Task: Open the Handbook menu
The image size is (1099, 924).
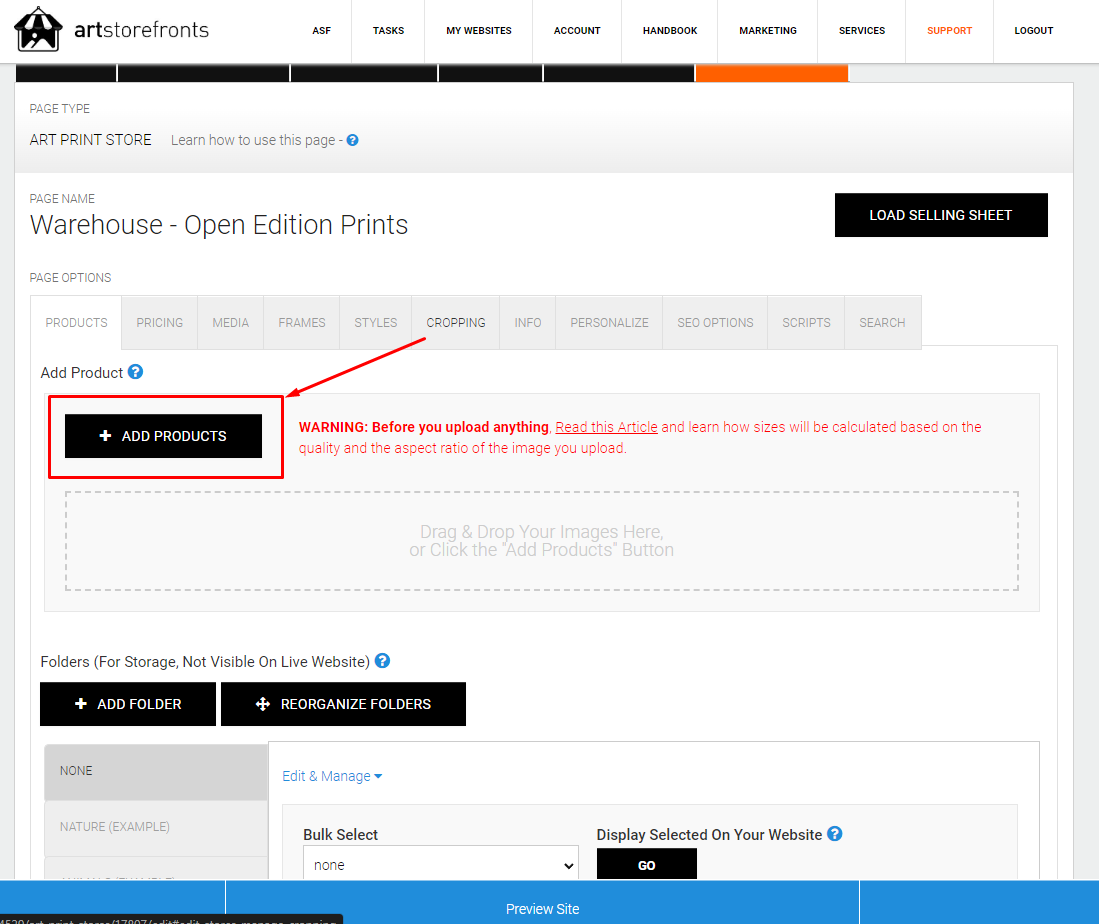Action: [669, 31]
